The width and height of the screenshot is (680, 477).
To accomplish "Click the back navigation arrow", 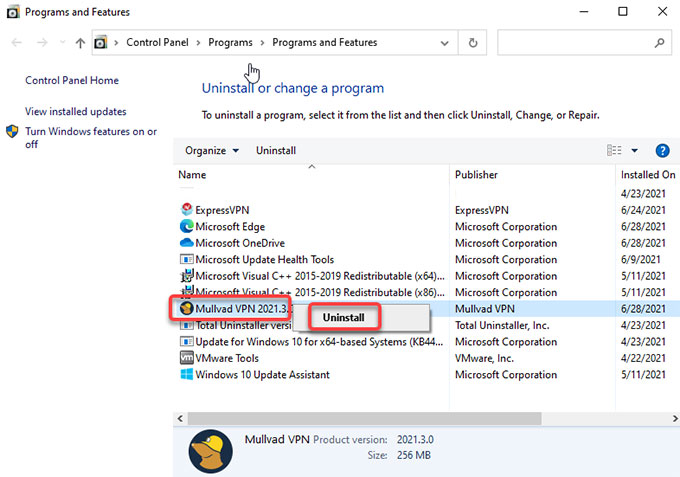I will point(16,42).
